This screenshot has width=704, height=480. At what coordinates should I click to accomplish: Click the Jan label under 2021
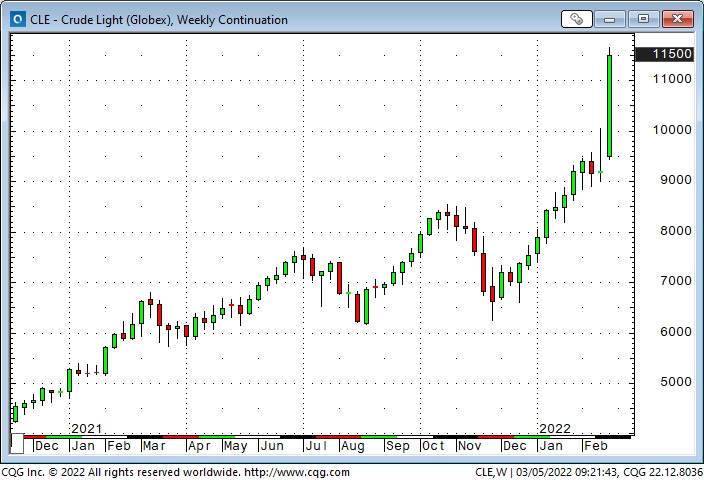(83, 446)
